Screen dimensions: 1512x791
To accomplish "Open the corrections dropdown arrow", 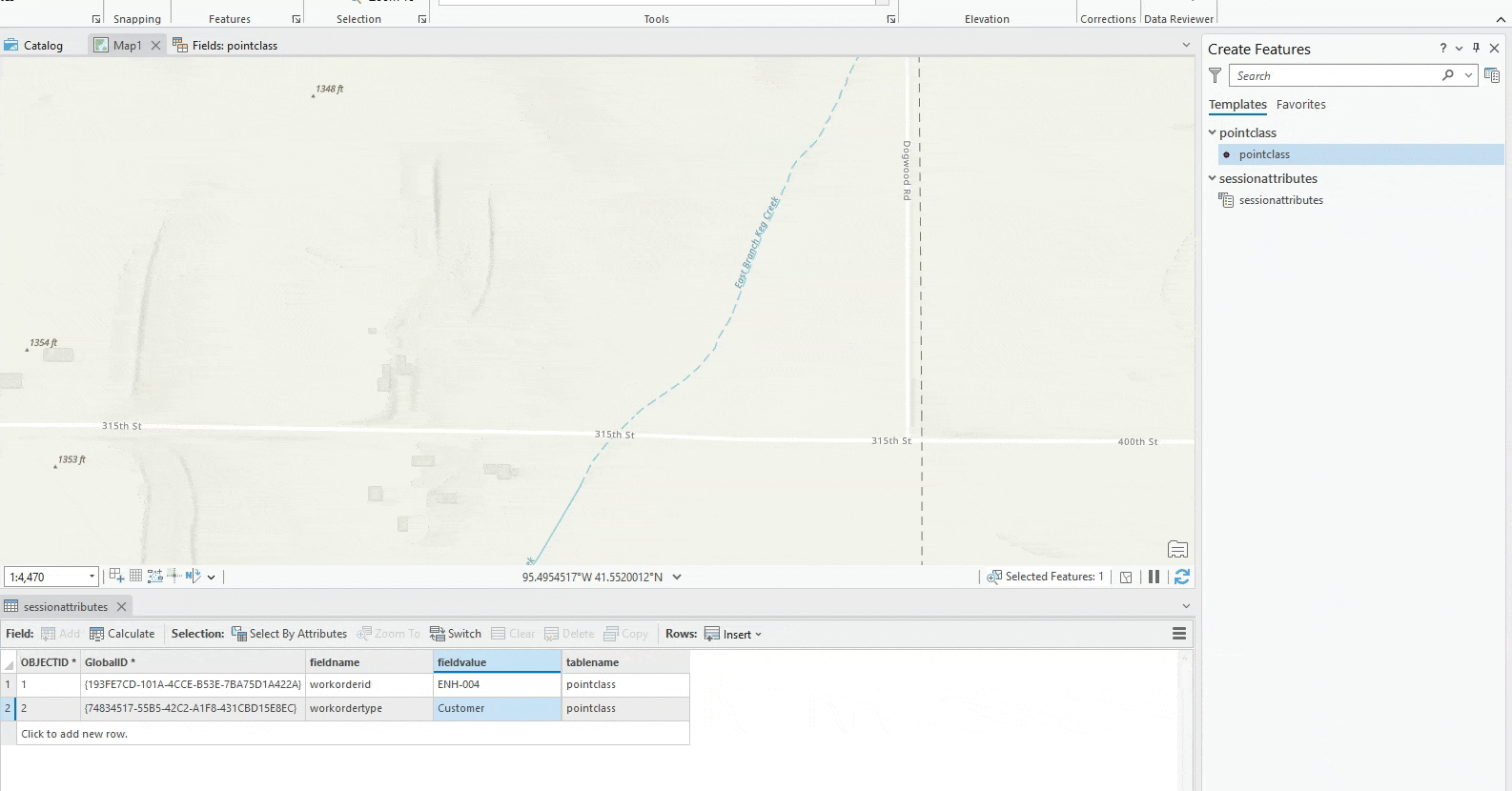I will tap(211, 577).
